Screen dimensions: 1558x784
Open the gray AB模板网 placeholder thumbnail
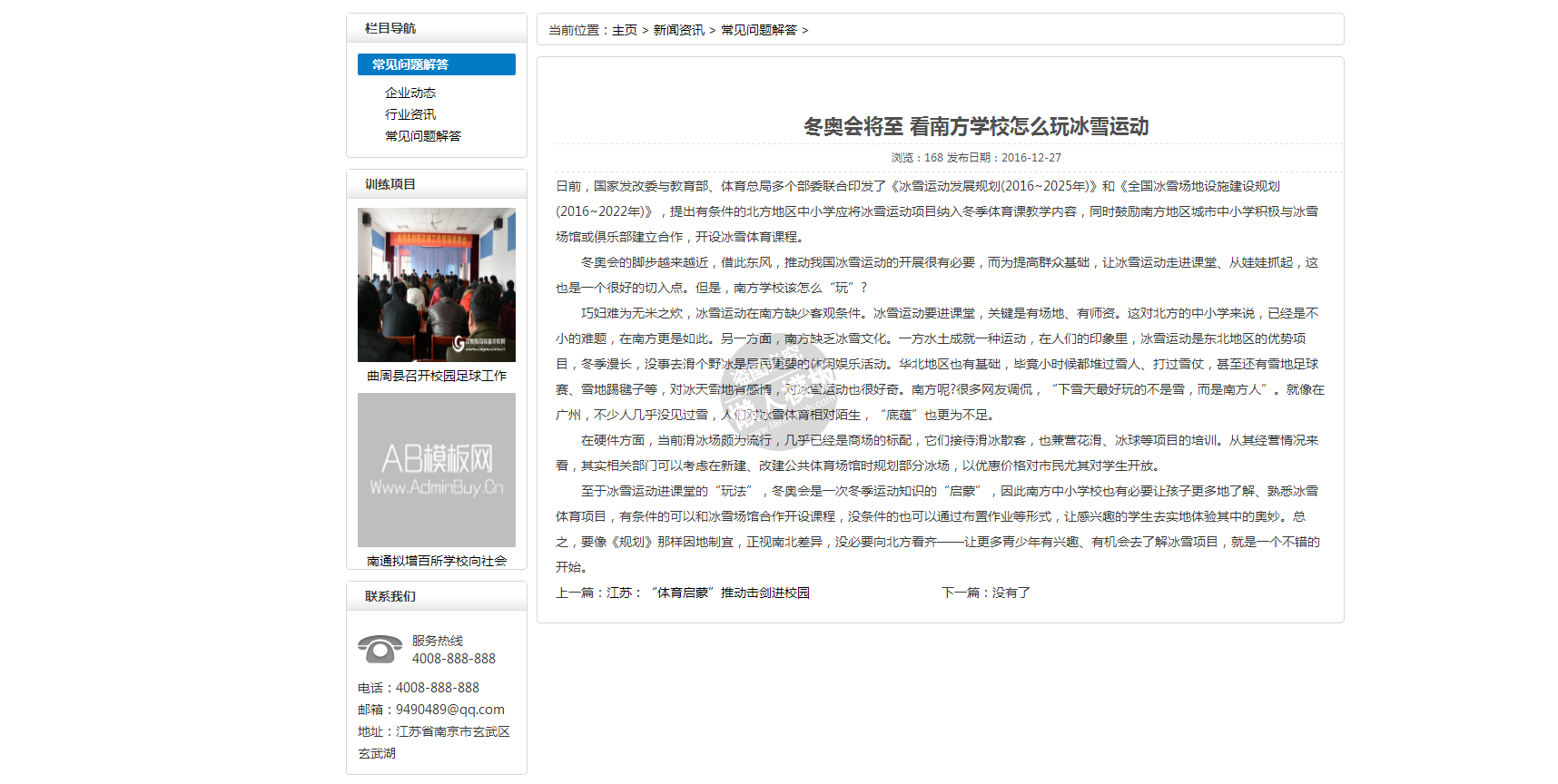click(x=436, y=469)
